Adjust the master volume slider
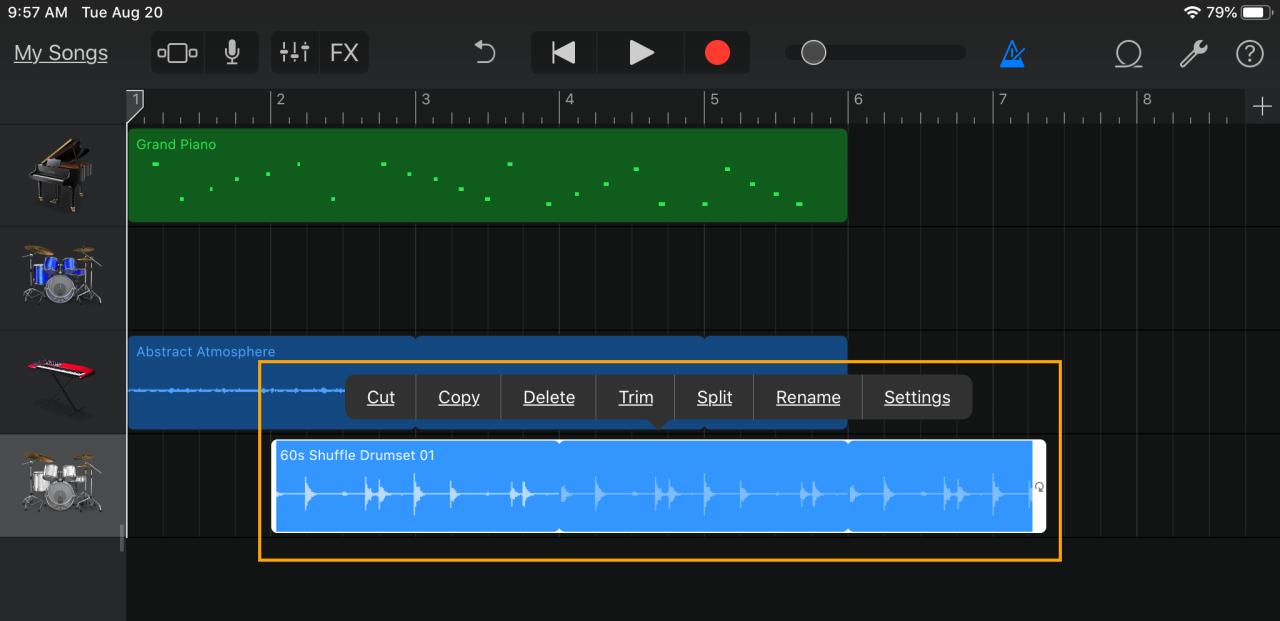Viewport: 1280px width, 621px height. coord(812,52)
